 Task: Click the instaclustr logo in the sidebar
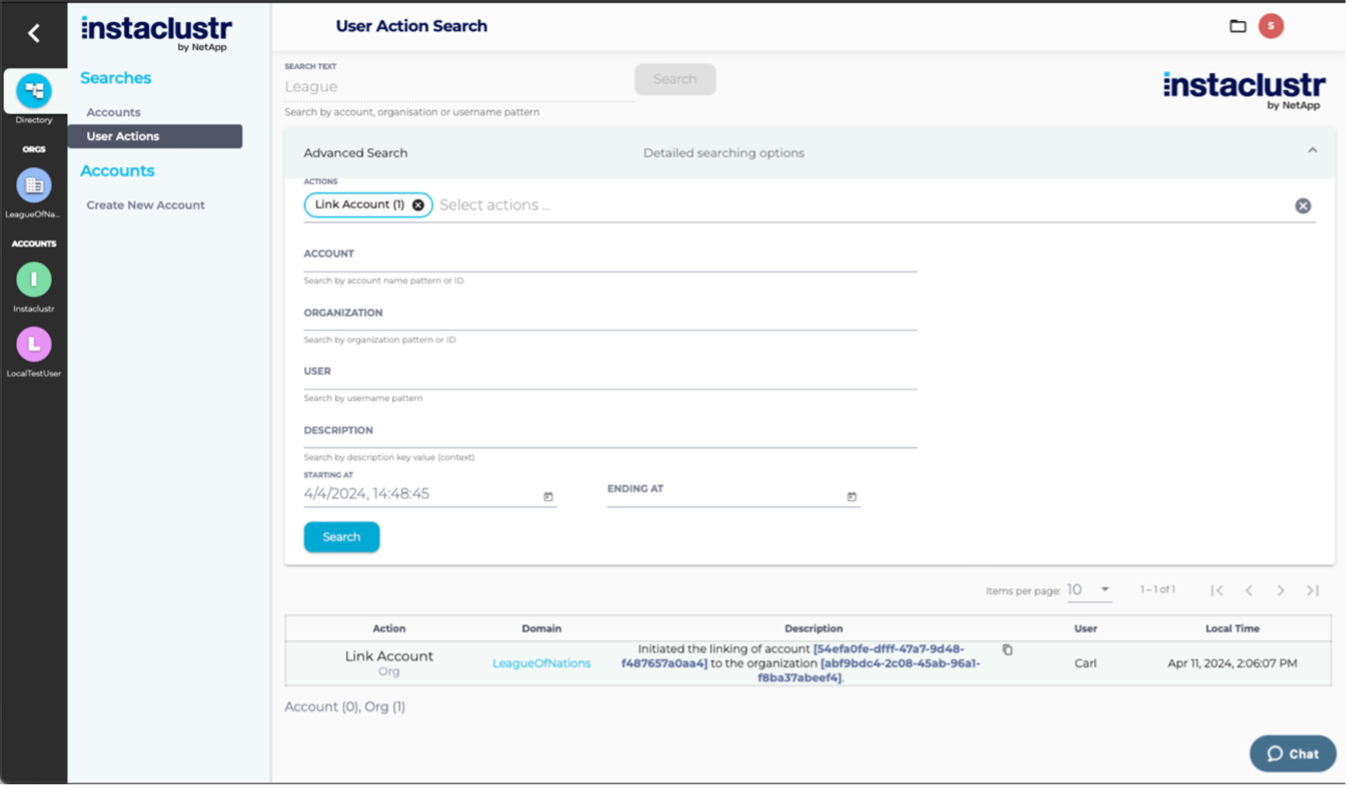[x=156, y=33]
